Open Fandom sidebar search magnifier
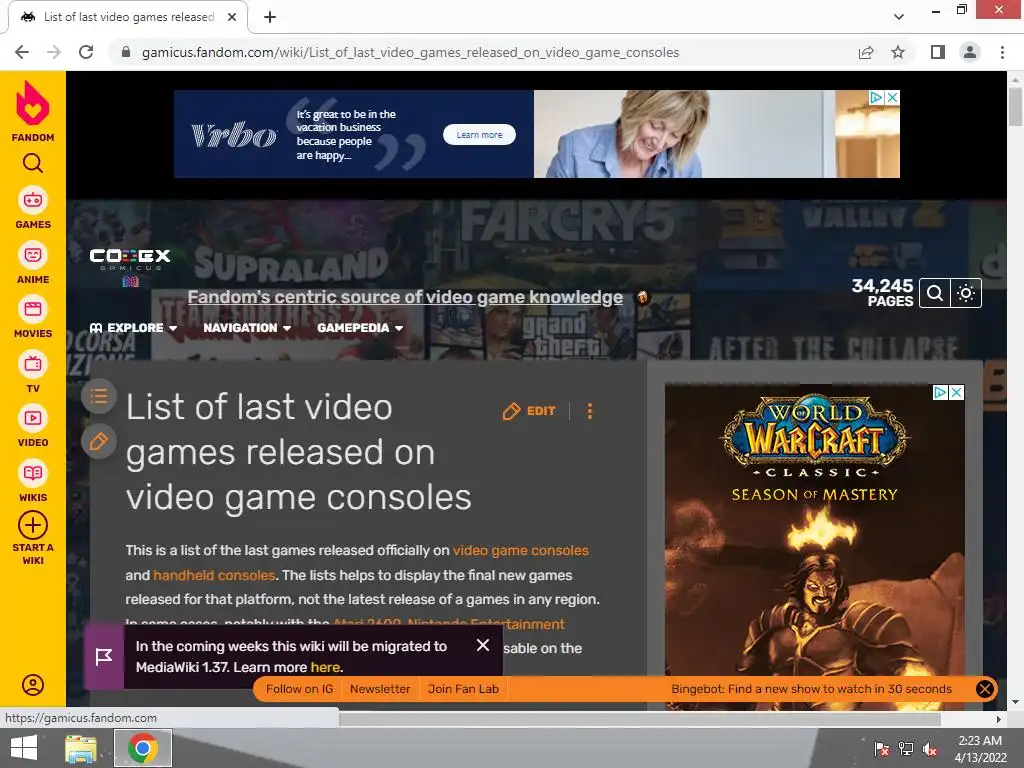This screenshot has height=768, width=1024. pos(33,163)
